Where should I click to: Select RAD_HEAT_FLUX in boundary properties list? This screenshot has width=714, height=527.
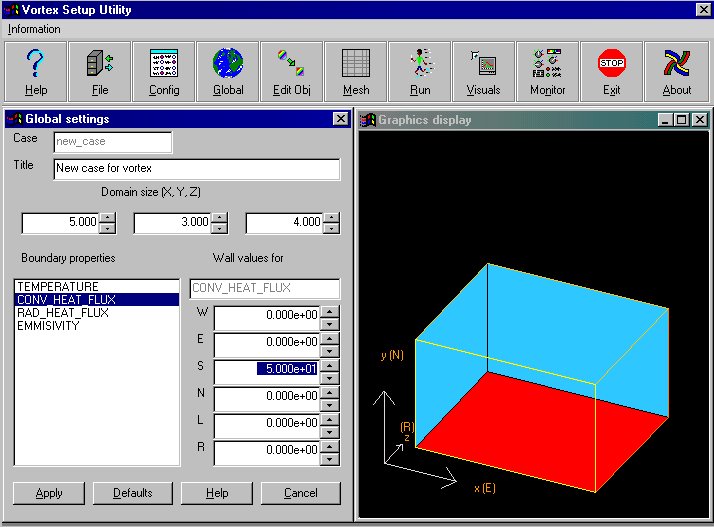tap(97, 313)
